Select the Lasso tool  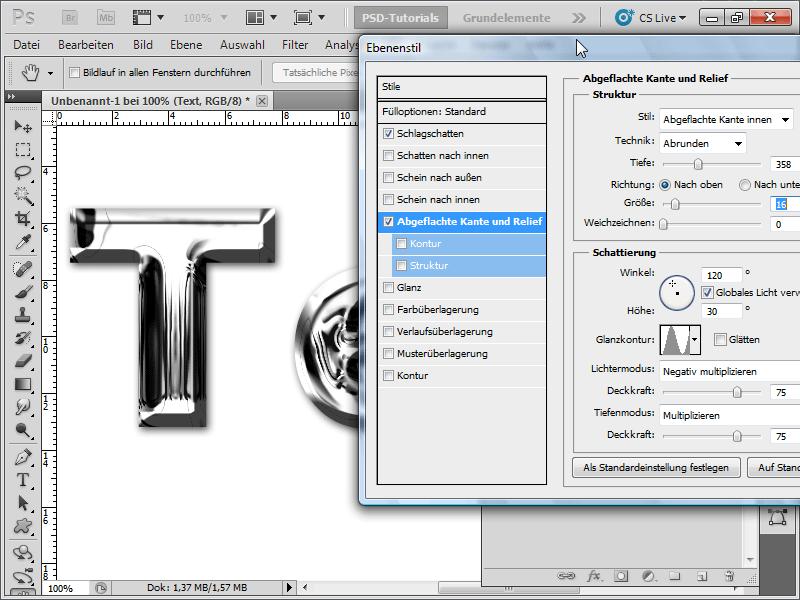23,172
